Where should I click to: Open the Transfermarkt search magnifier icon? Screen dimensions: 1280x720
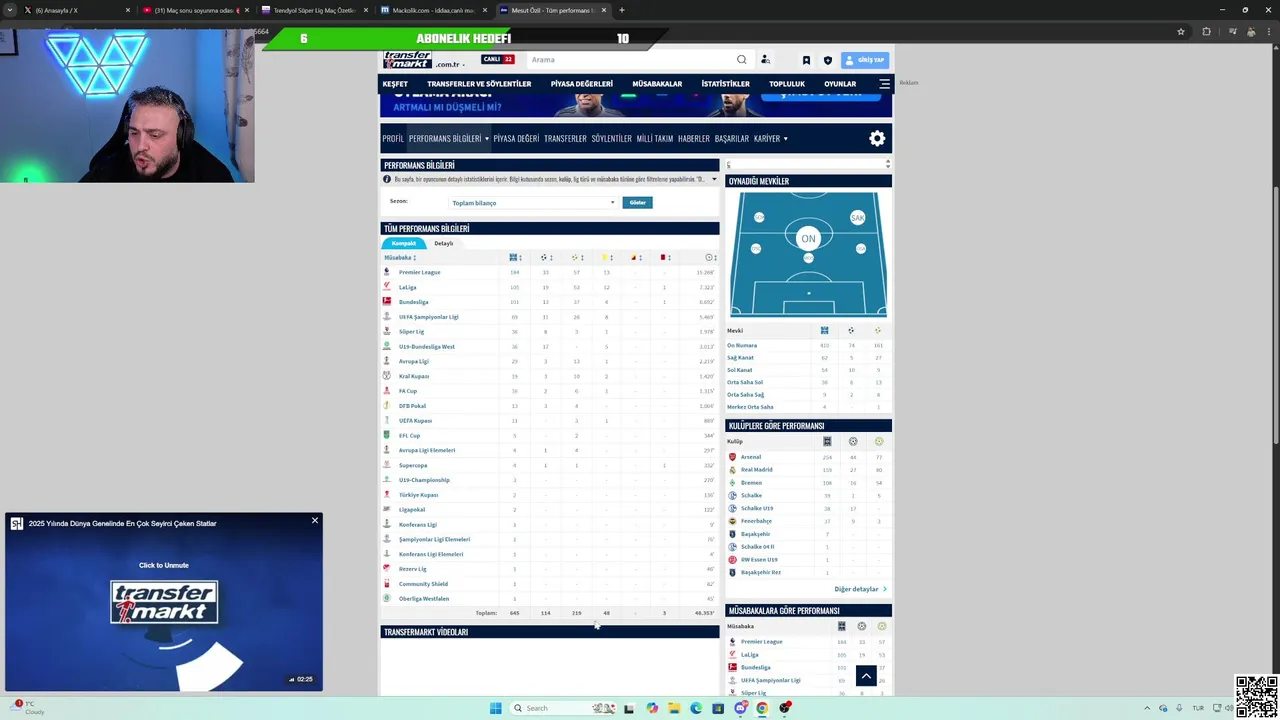pyautogui.click(x=741, y=60)
